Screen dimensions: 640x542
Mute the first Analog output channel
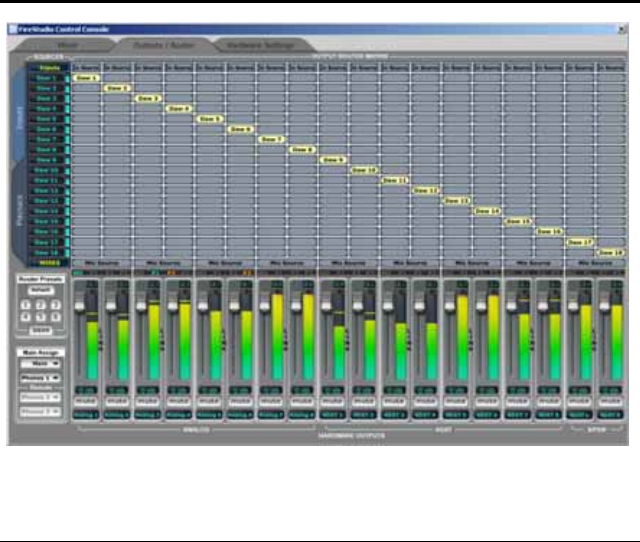pos(87,402)
